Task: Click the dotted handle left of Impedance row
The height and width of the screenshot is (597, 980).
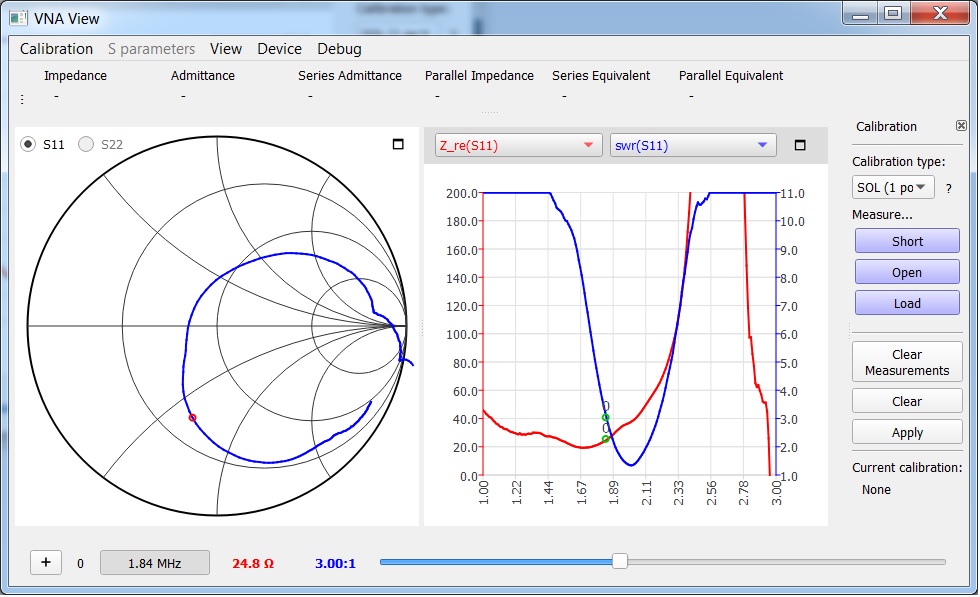Action: pos(22,99)
